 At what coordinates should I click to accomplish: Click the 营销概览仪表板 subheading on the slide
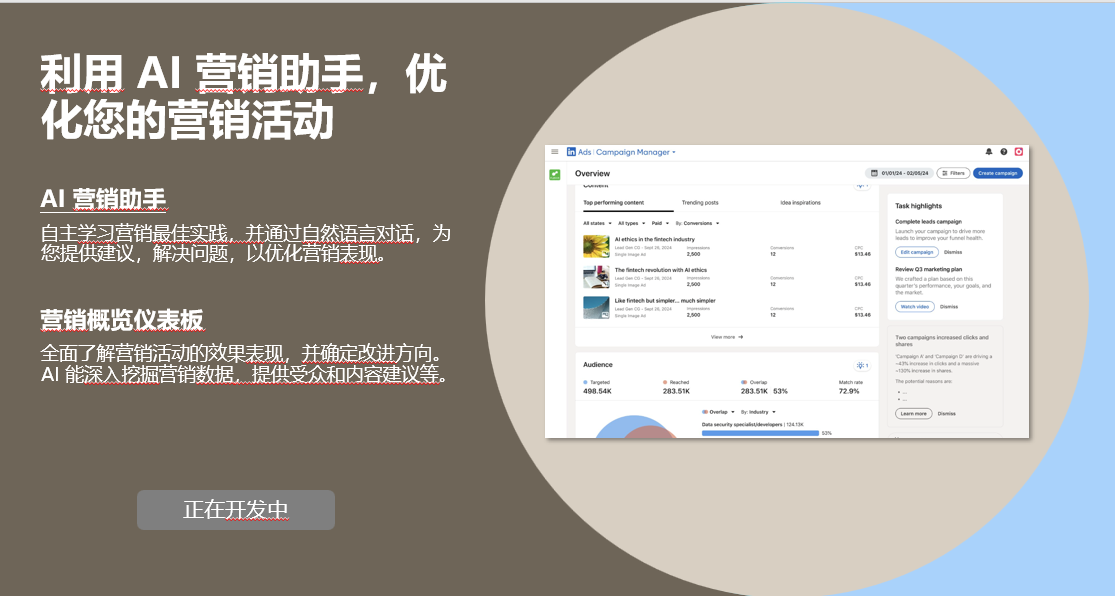click(x=122, y=319)
